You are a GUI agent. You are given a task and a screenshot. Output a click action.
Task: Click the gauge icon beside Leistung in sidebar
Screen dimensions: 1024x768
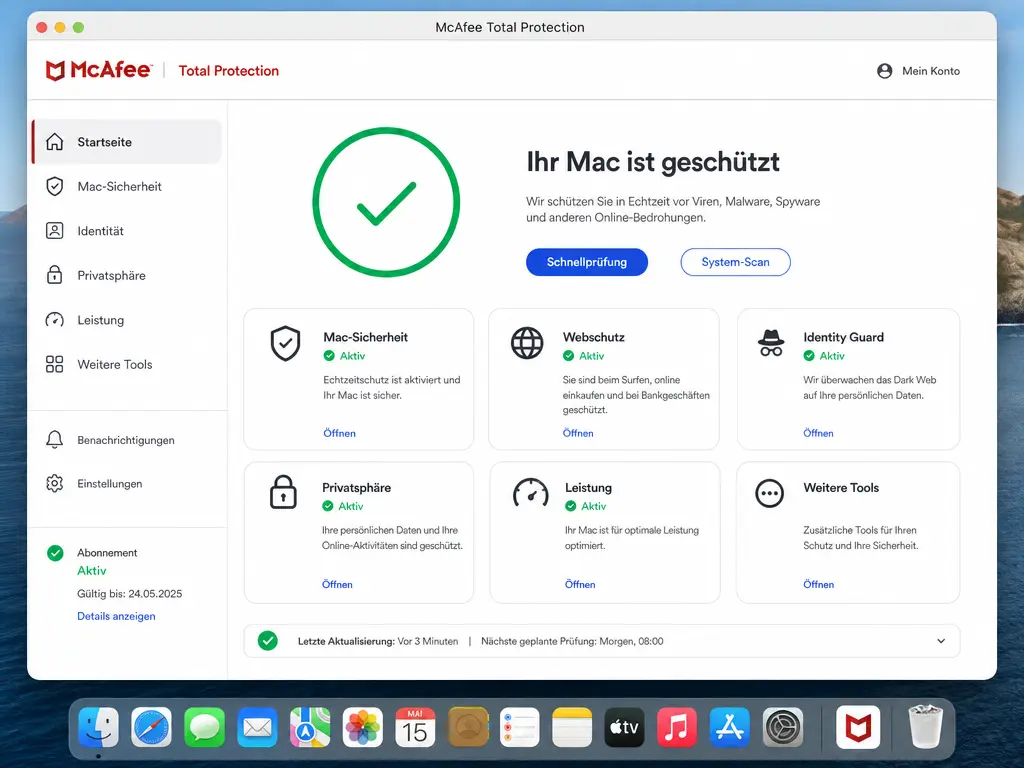pos(55,320)
